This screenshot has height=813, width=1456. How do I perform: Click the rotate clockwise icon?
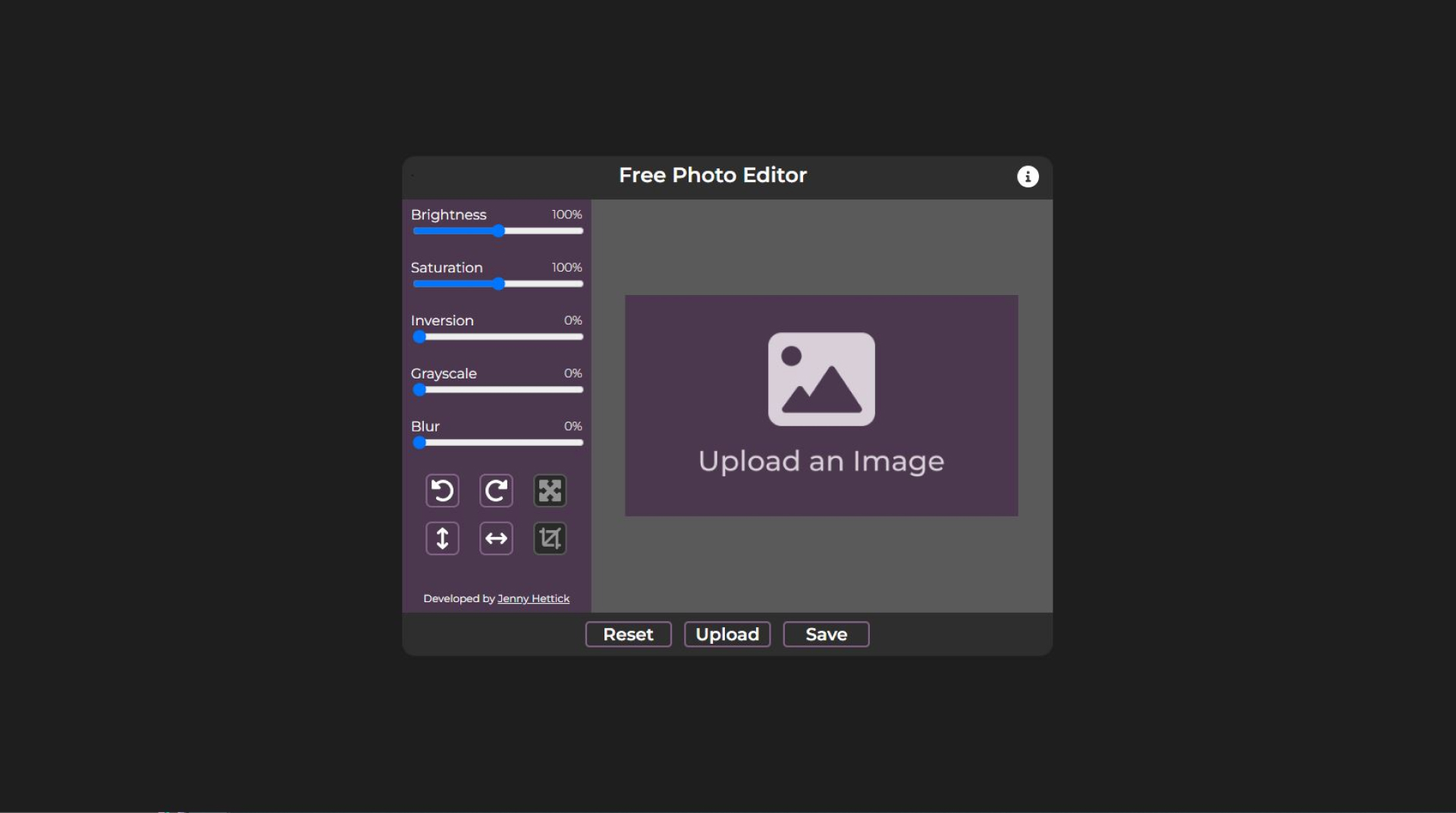(495, 491)
